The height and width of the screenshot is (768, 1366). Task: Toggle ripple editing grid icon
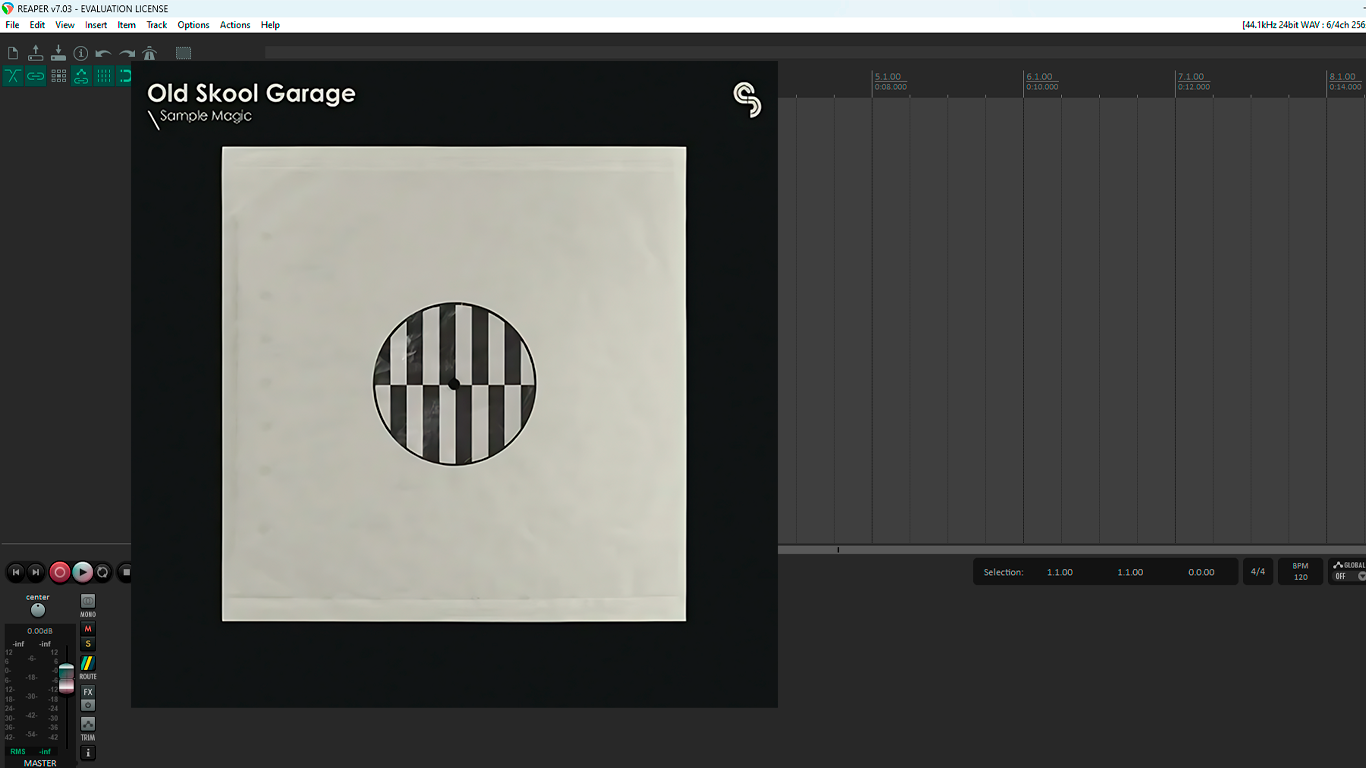click(59, 76)
